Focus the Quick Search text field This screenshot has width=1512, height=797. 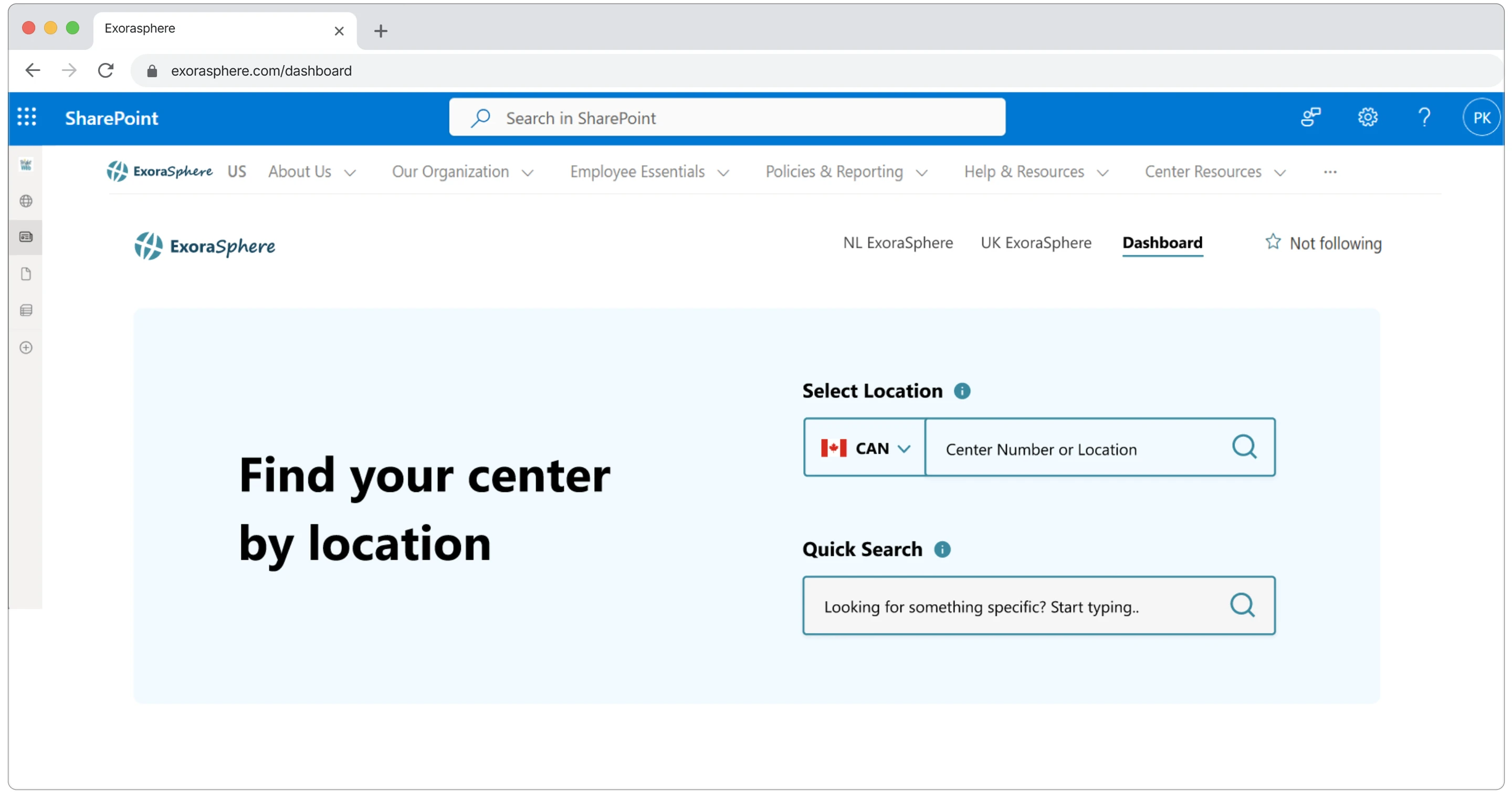click(1038, 606)
